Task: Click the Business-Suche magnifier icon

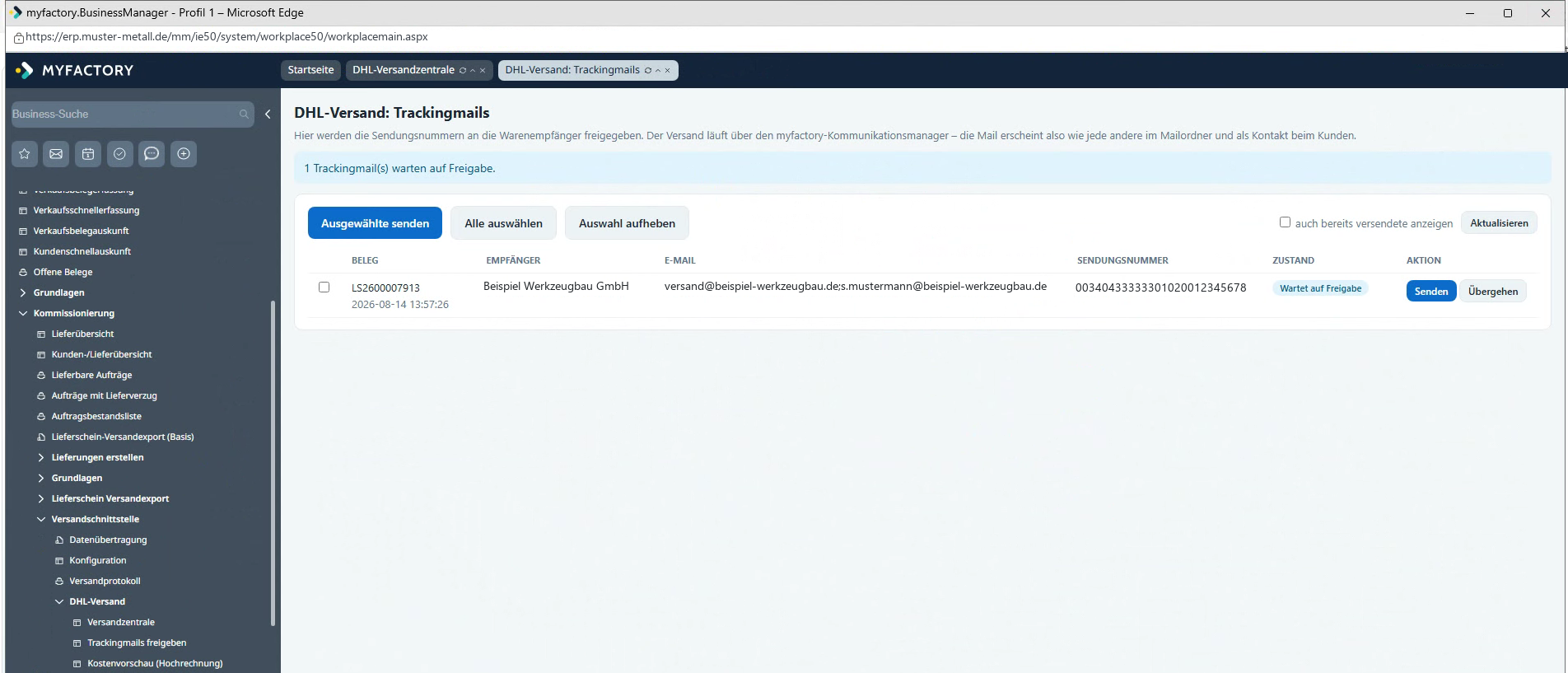Action: [244, 115]
